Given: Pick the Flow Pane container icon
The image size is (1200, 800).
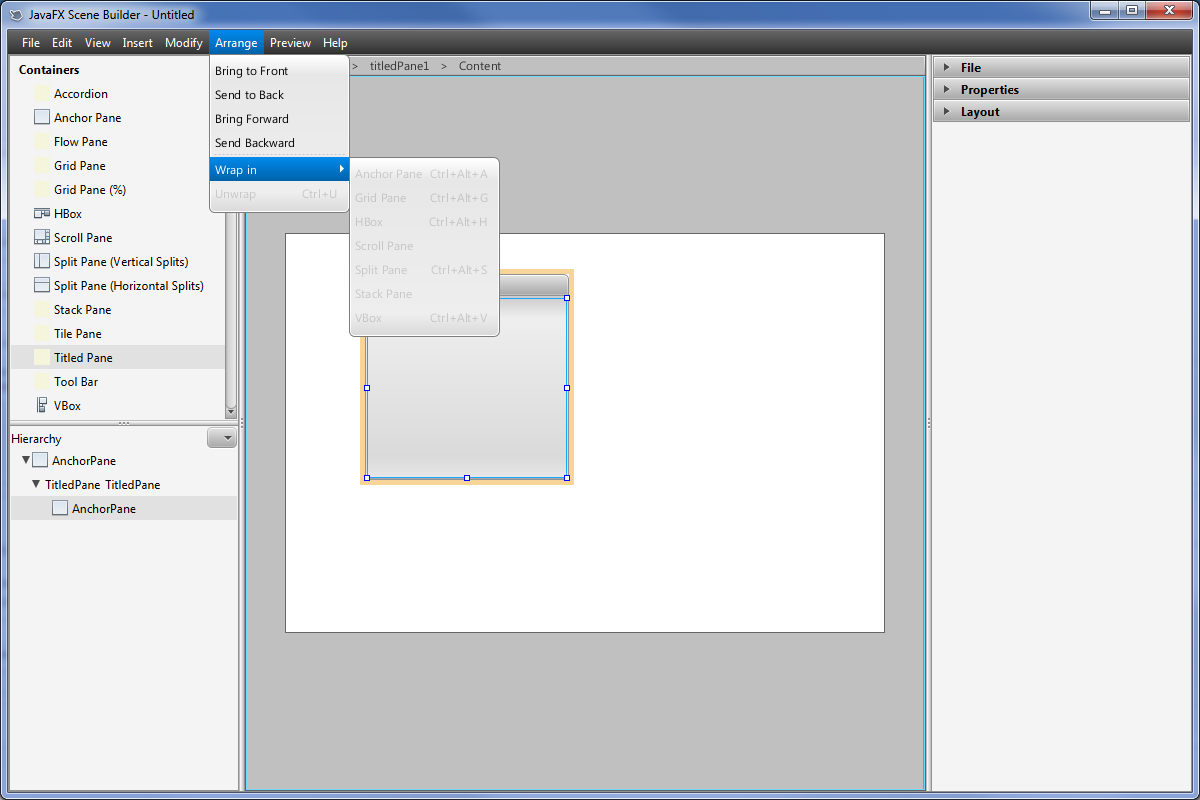Looking at the screenshot, I should pyautogui.click(x=42, y=142).
